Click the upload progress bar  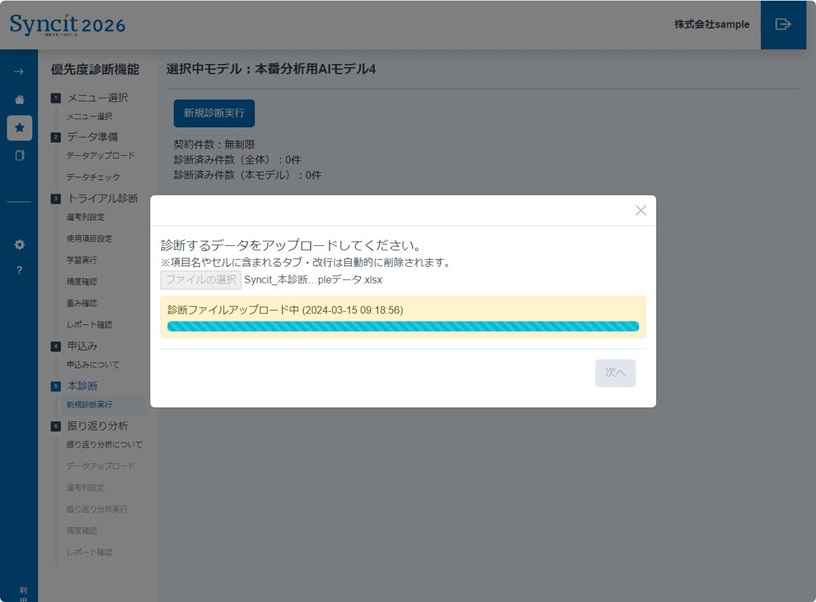click(x=402, y=326)
